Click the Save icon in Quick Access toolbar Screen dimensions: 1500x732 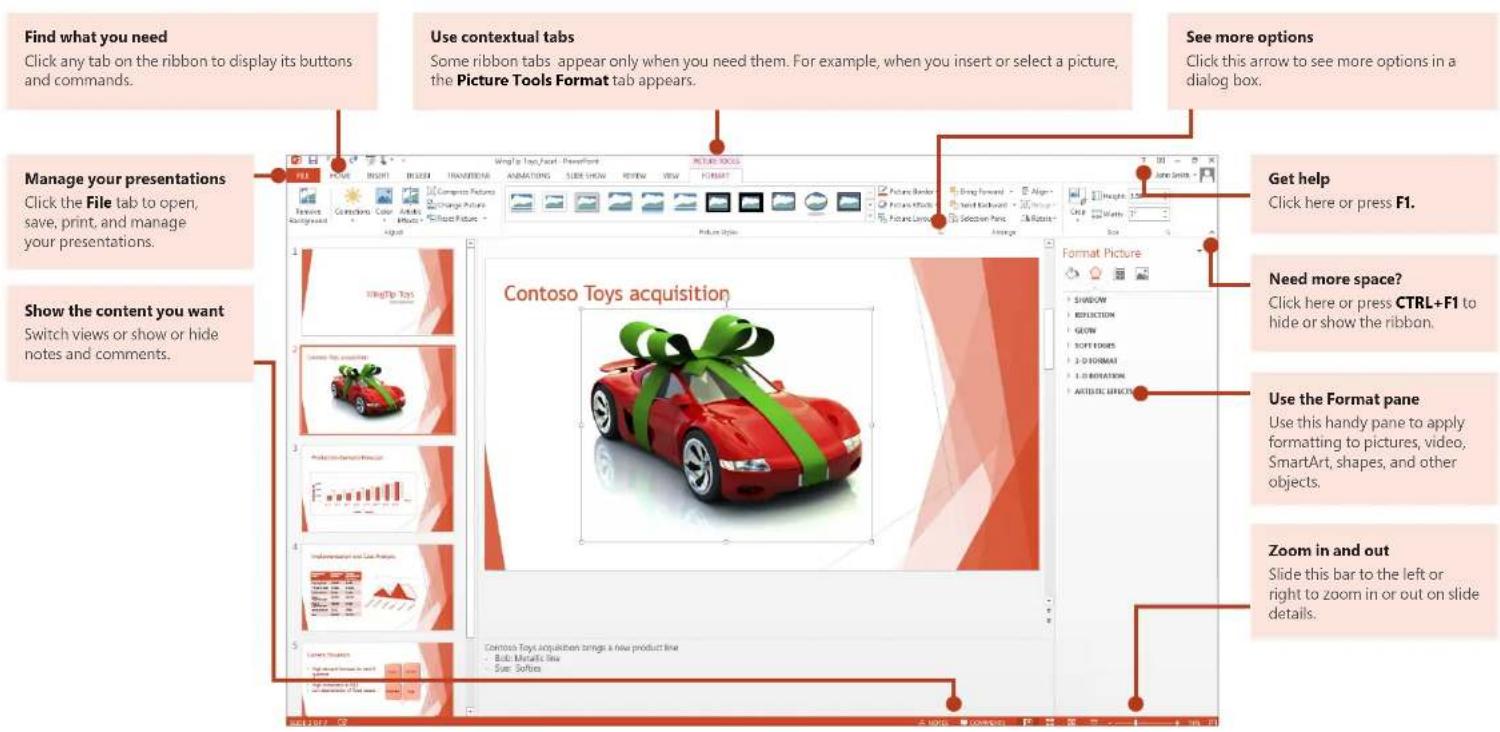(x=313, y=160)
